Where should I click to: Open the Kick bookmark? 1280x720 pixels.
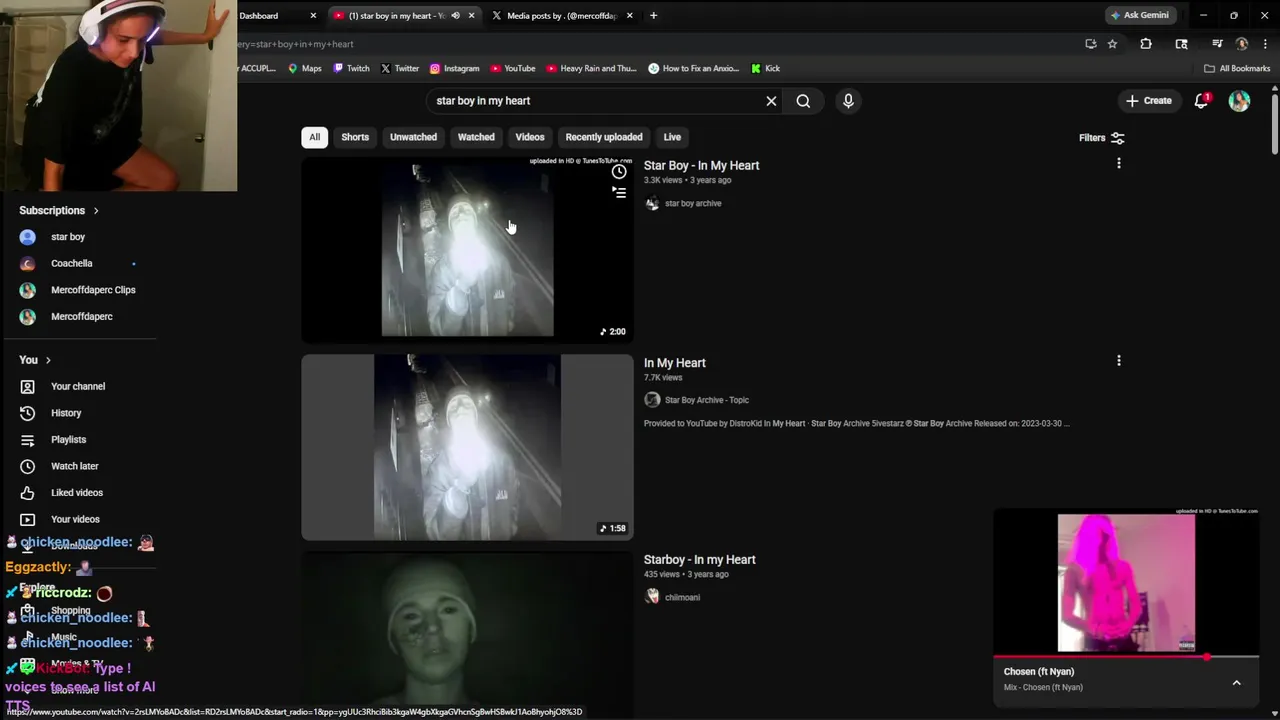click(x=765, y=68)
